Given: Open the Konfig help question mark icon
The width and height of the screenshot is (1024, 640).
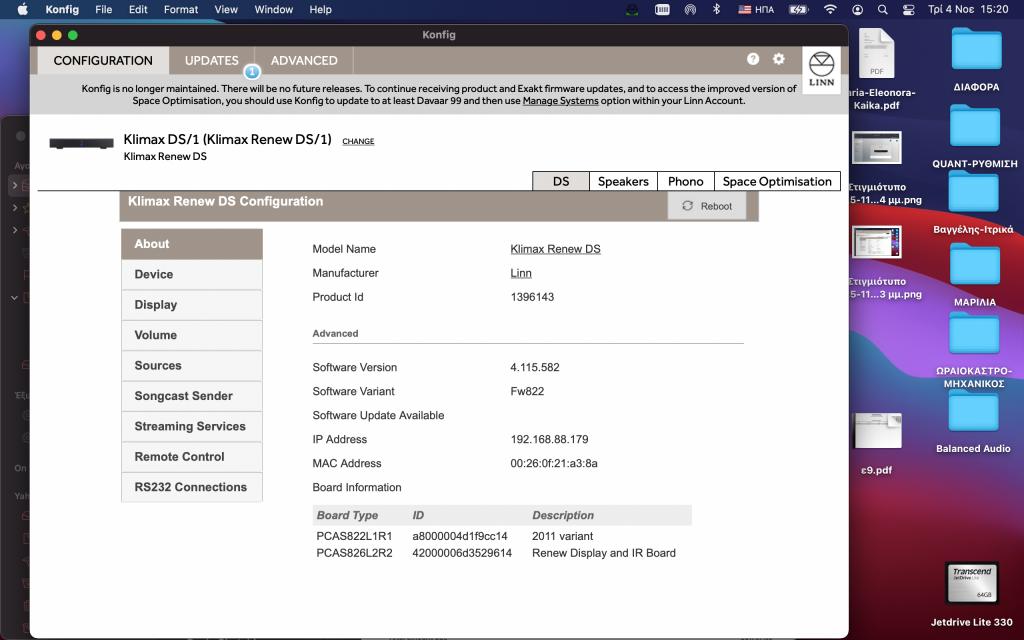Looking at the screenshot, I should [753, 59].
